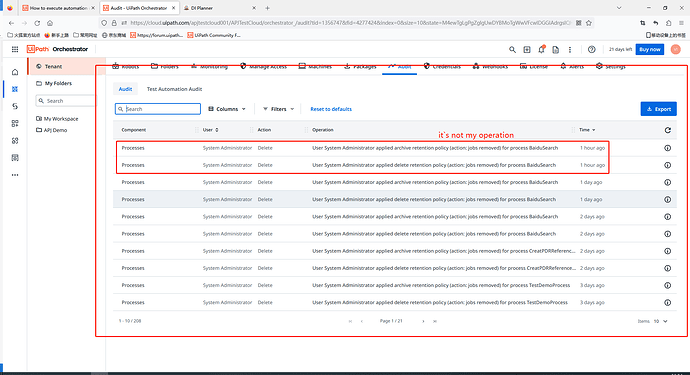Open details info icon for first audit row

pyautogui.click(x=668, y=148)
